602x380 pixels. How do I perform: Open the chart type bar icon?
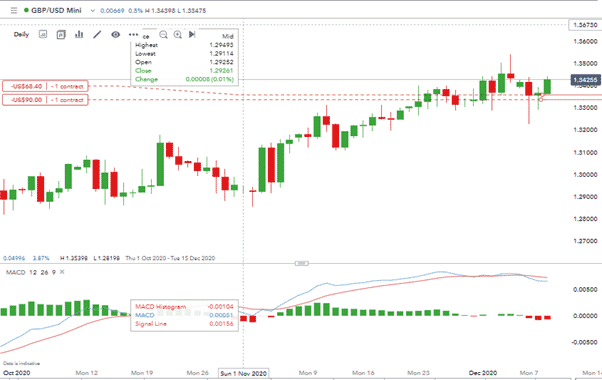pos(79,35)
